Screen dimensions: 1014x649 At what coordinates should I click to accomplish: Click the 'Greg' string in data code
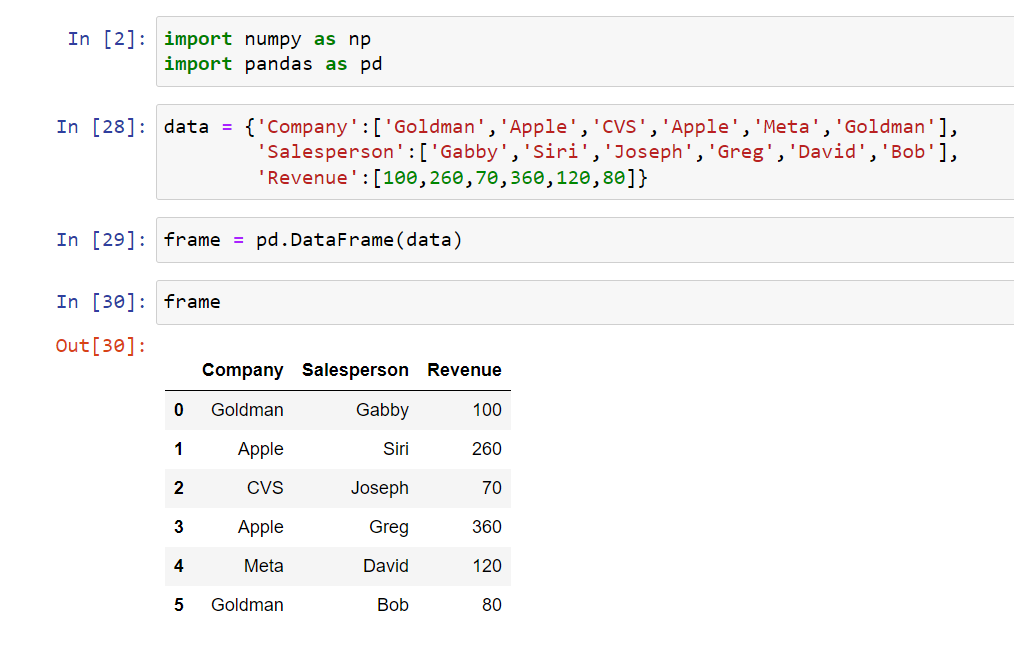740,152
